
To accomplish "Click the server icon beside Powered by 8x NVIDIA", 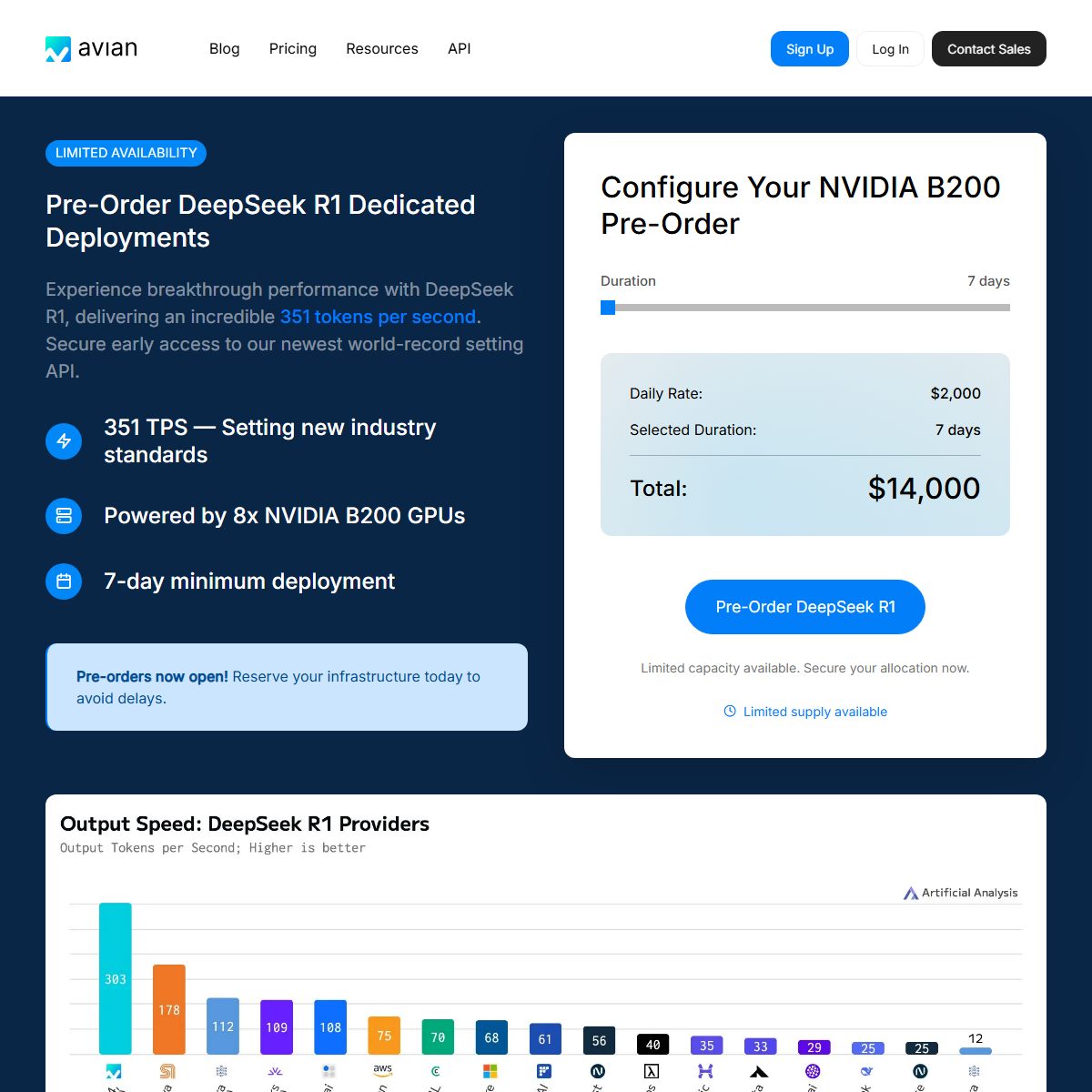I will point(64,516).
